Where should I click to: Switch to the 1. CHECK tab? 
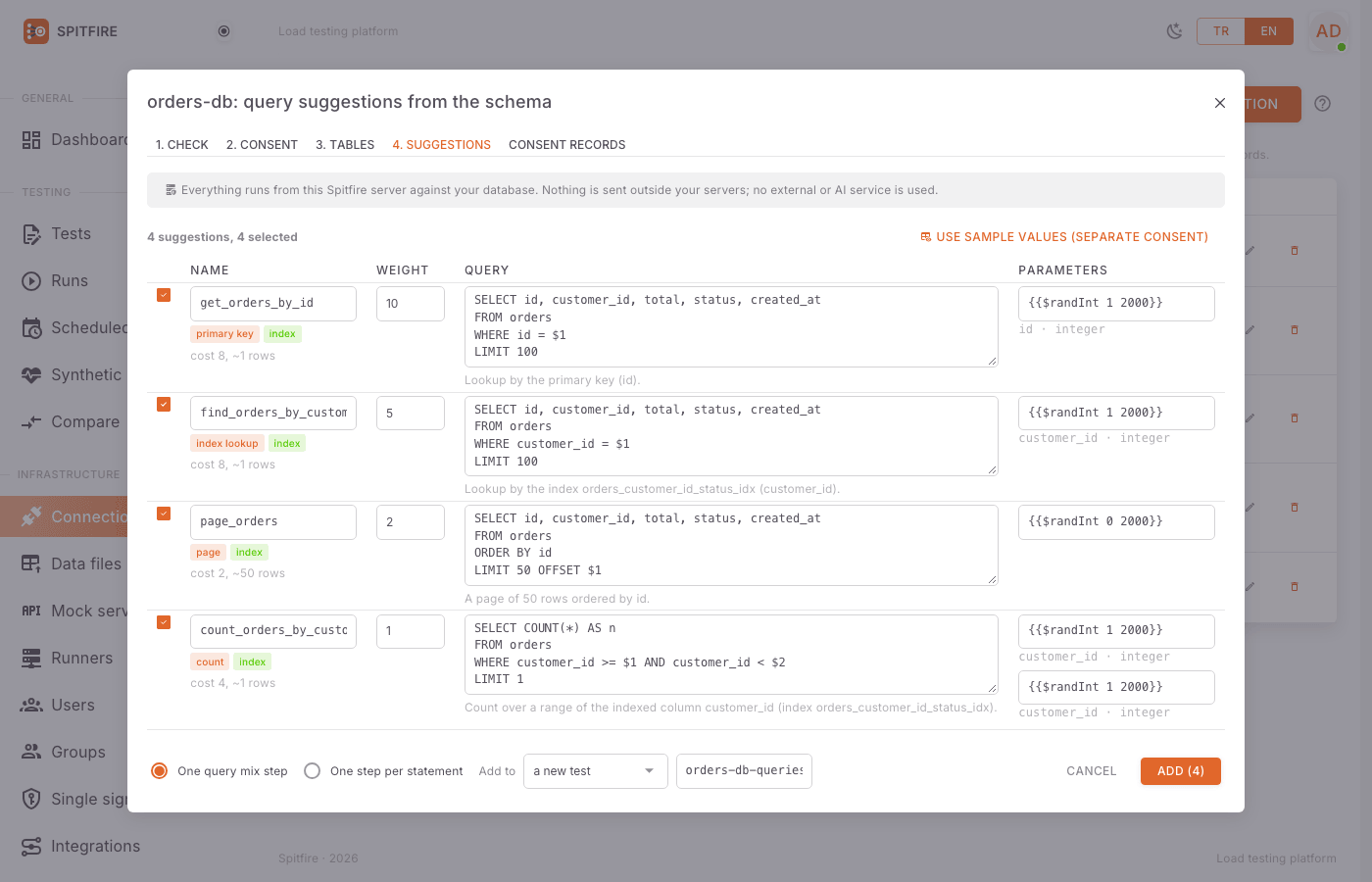pyautogui.click(x=182, y=145)
